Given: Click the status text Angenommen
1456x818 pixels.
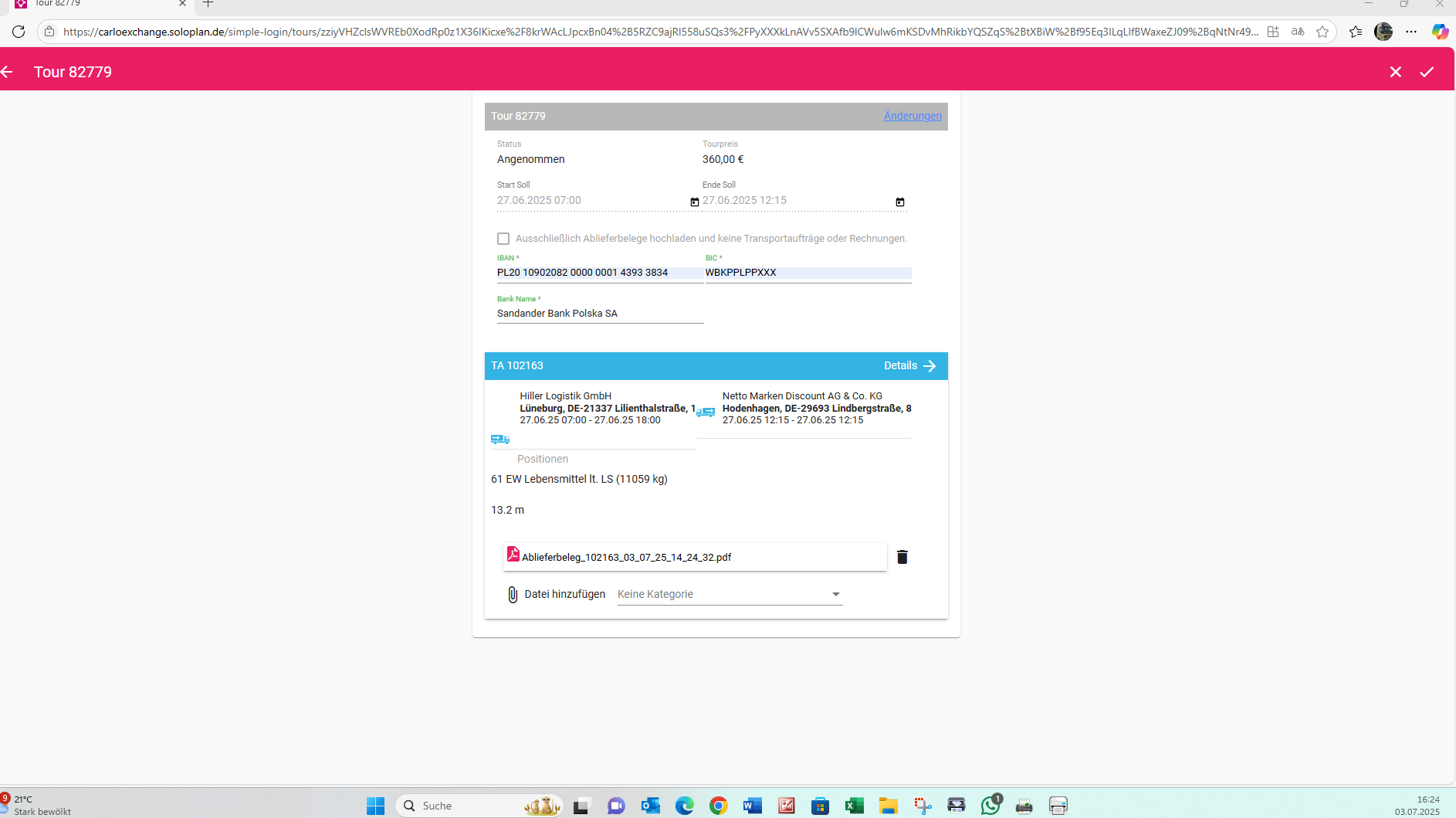Looking at the screenshot, I should point(531,159).
